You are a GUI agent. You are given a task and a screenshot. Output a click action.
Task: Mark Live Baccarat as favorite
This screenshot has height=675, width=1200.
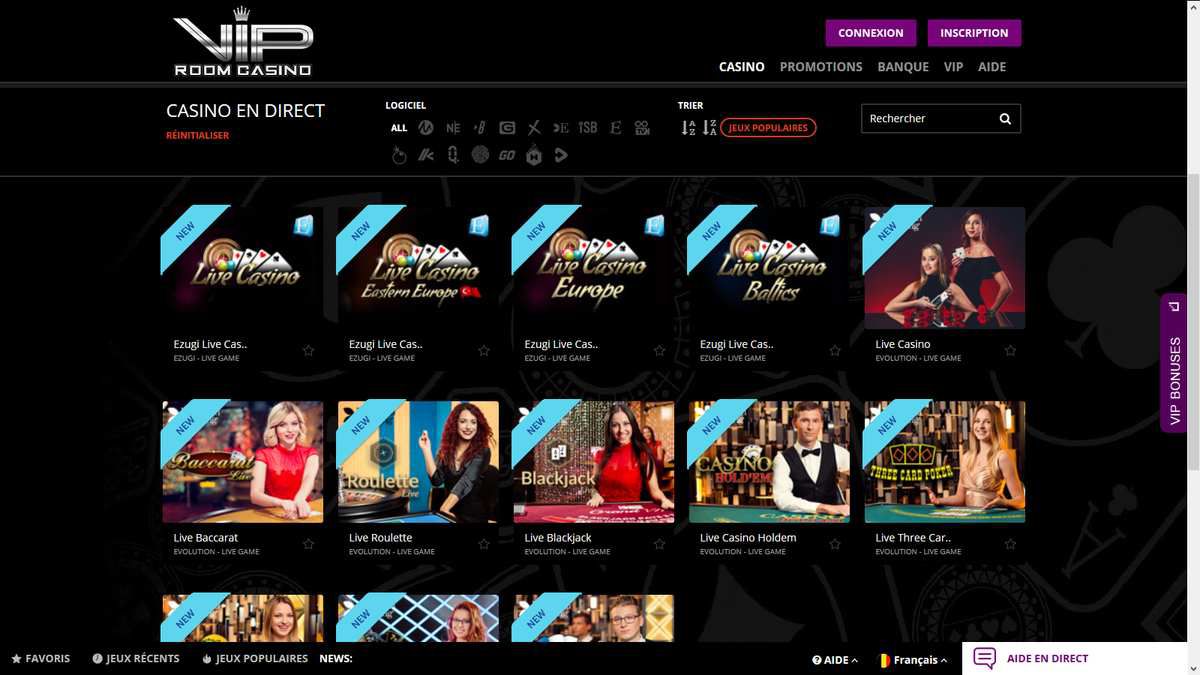(x=308, y=544)
